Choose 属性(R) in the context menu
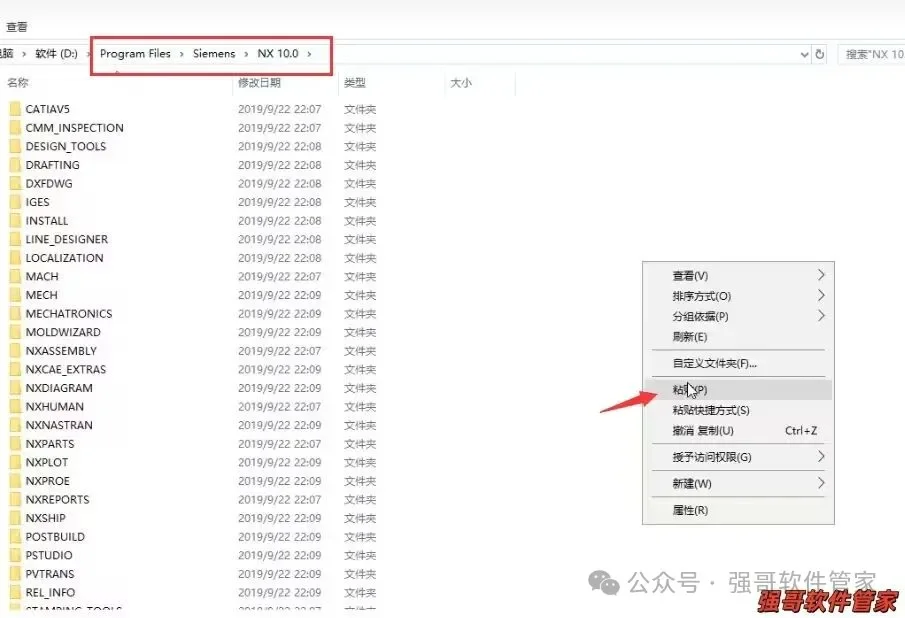Viewport: 905px width, 618px height. 738,510
